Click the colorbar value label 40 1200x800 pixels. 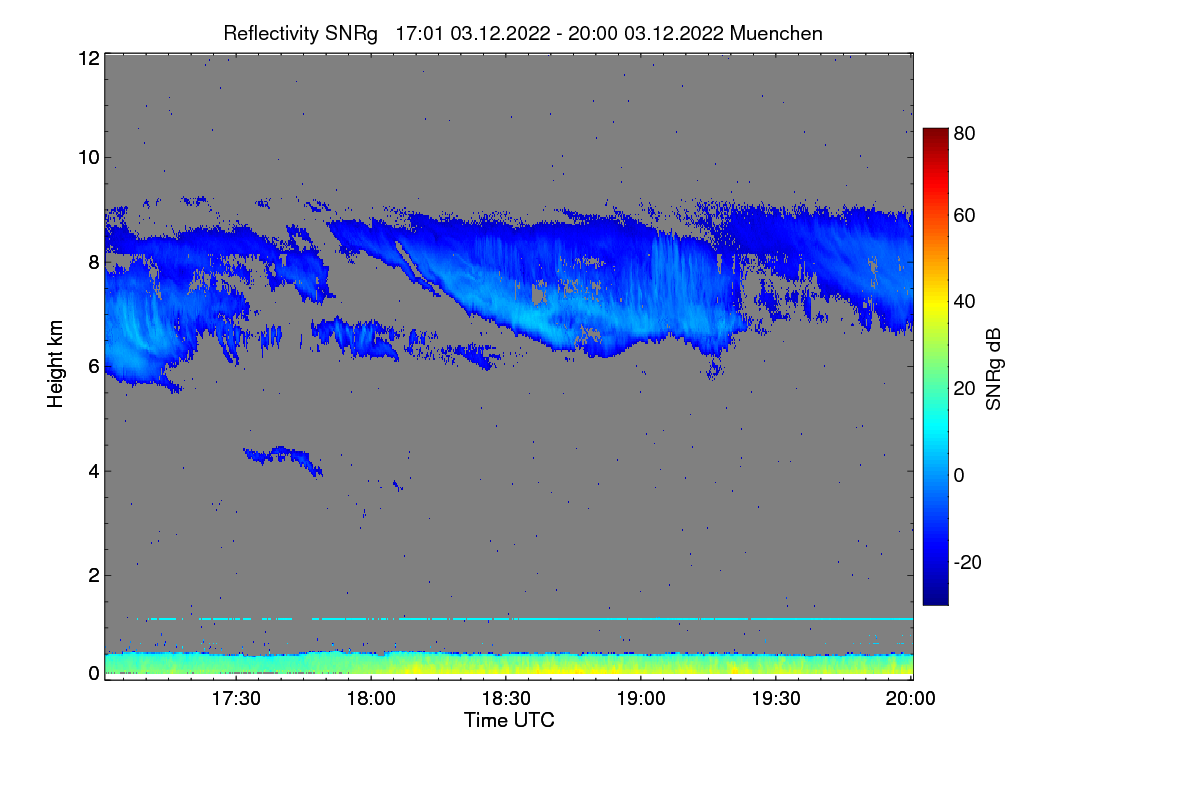(965, 301)
